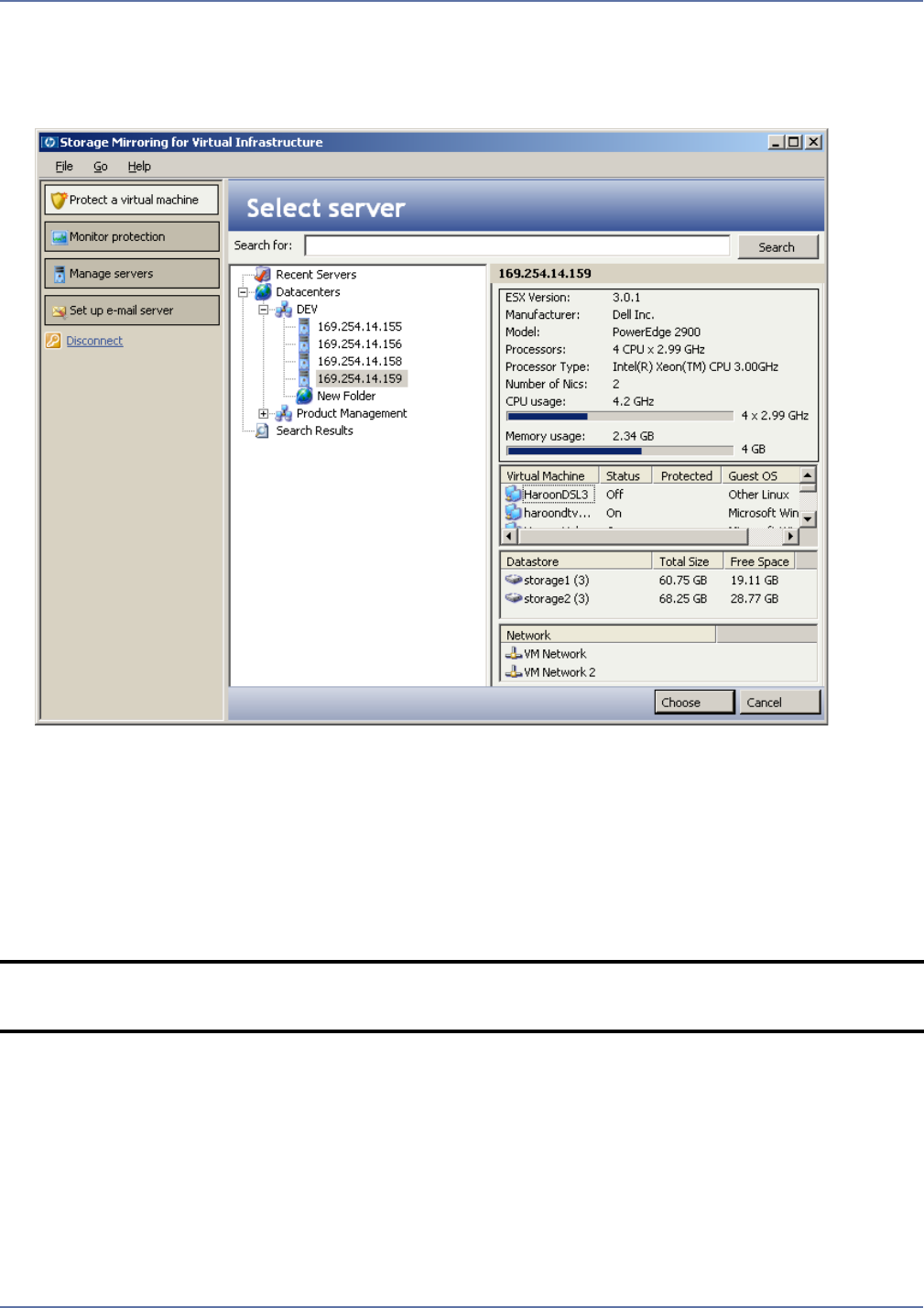
Task: Click the Disconnect link
Action: coord(94,341)
